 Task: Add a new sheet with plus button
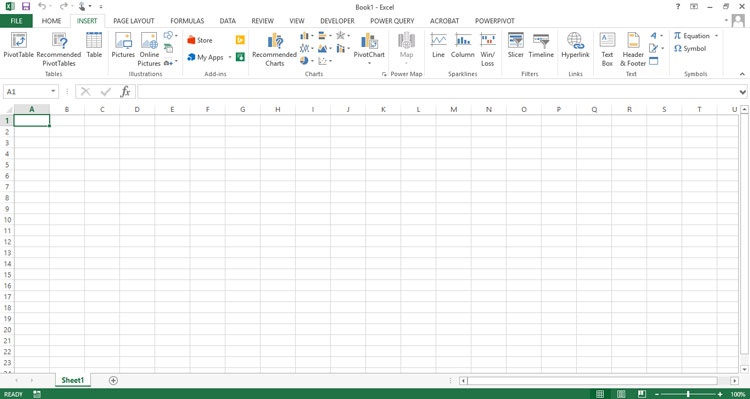(113, 380)
